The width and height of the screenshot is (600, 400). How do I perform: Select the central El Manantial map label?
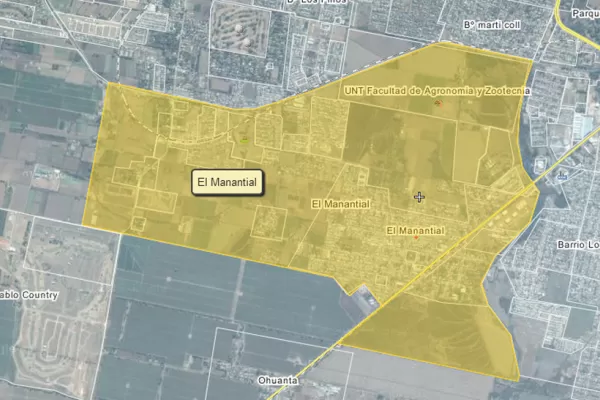(x=342, y=203)
